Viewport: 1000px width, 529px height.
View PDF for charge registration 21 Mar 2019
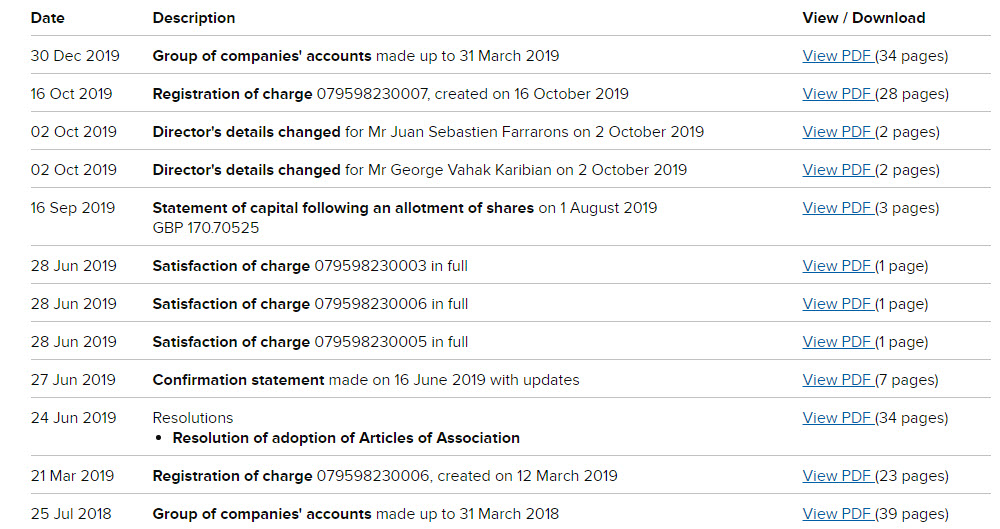click(x=837, y=475)
